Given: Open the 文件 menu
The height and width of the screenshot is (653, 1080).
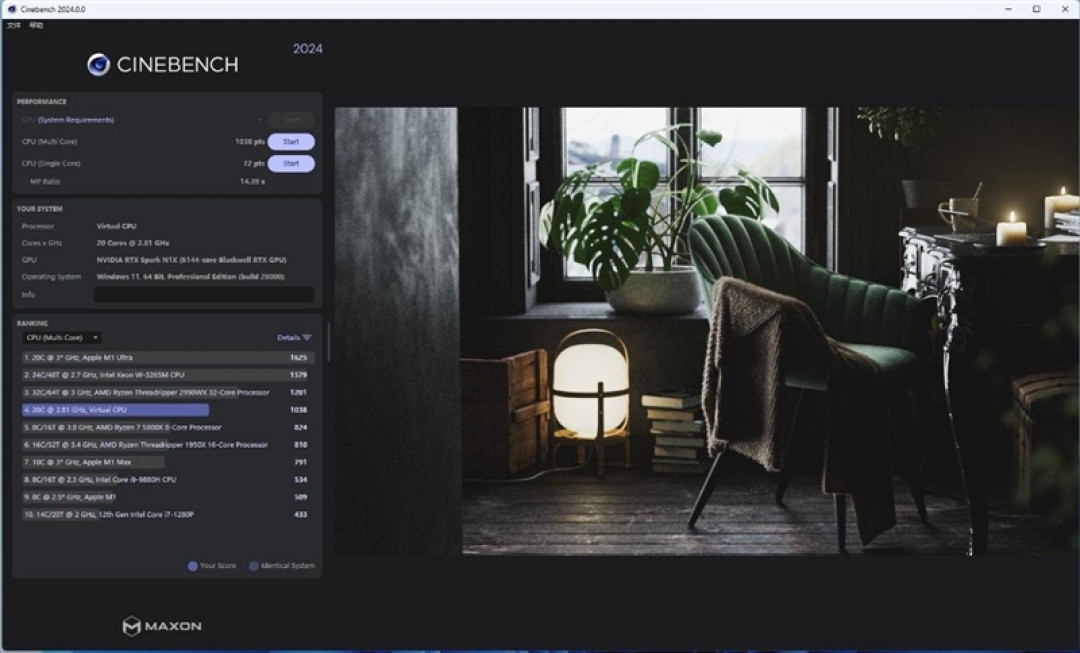Looking at the screenshot, I should pos(14,25).
